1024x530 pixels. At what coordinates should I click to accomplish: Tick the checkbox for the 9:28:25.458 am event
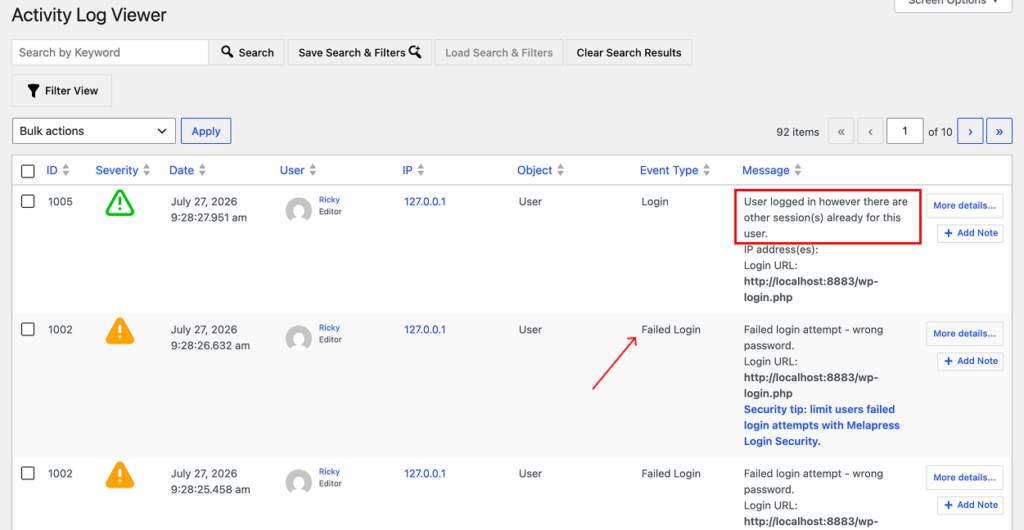[x=27, y=474]
